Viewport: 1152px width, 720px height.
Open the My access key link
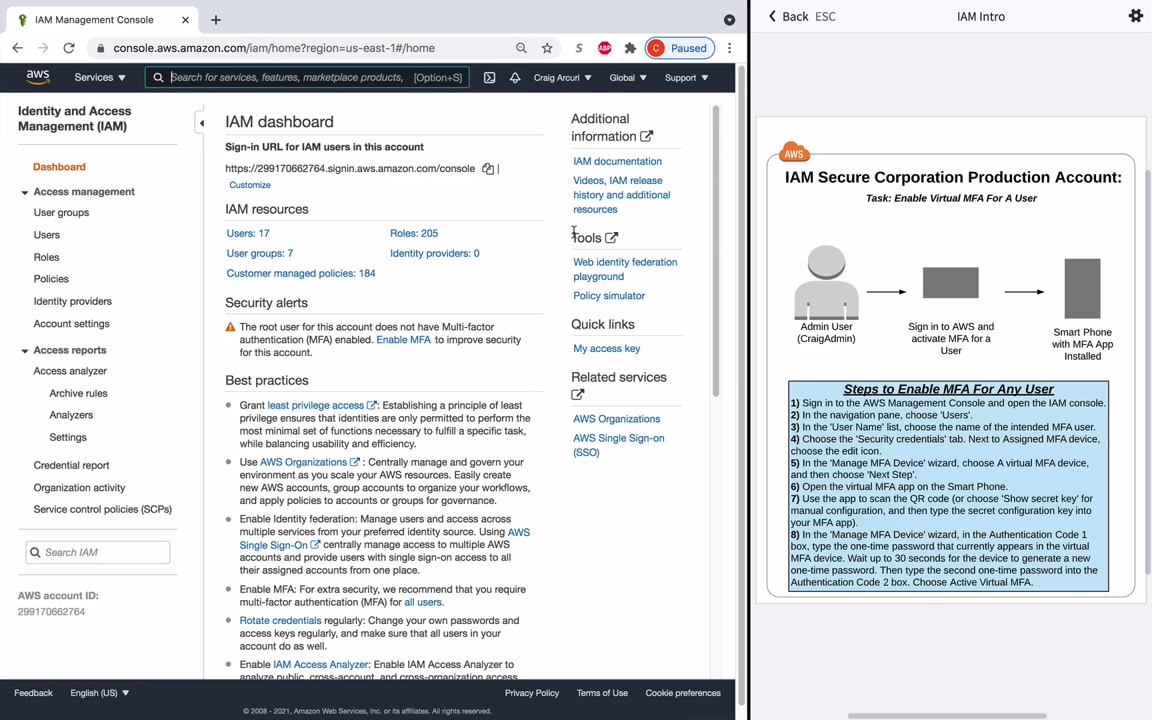(x=606, y=348)
